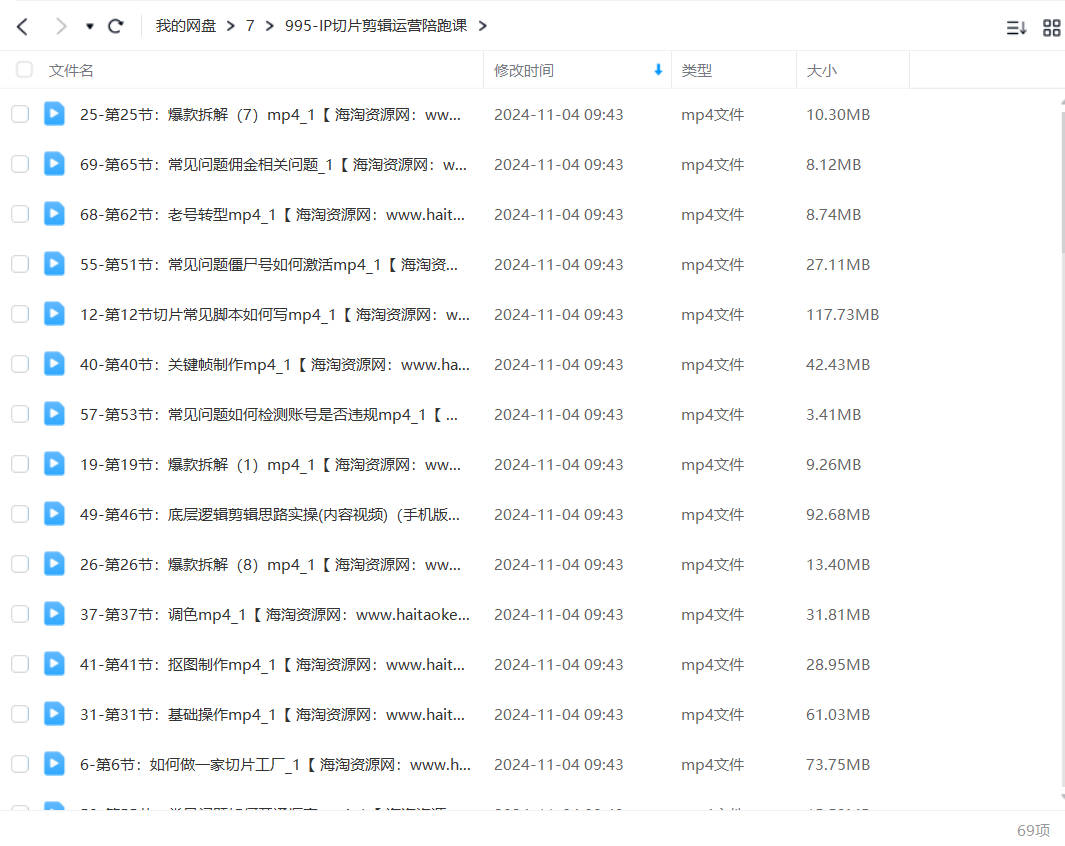Click video icon of 6-第6节 如何做一家切片工厂

[x=54, y=765]
